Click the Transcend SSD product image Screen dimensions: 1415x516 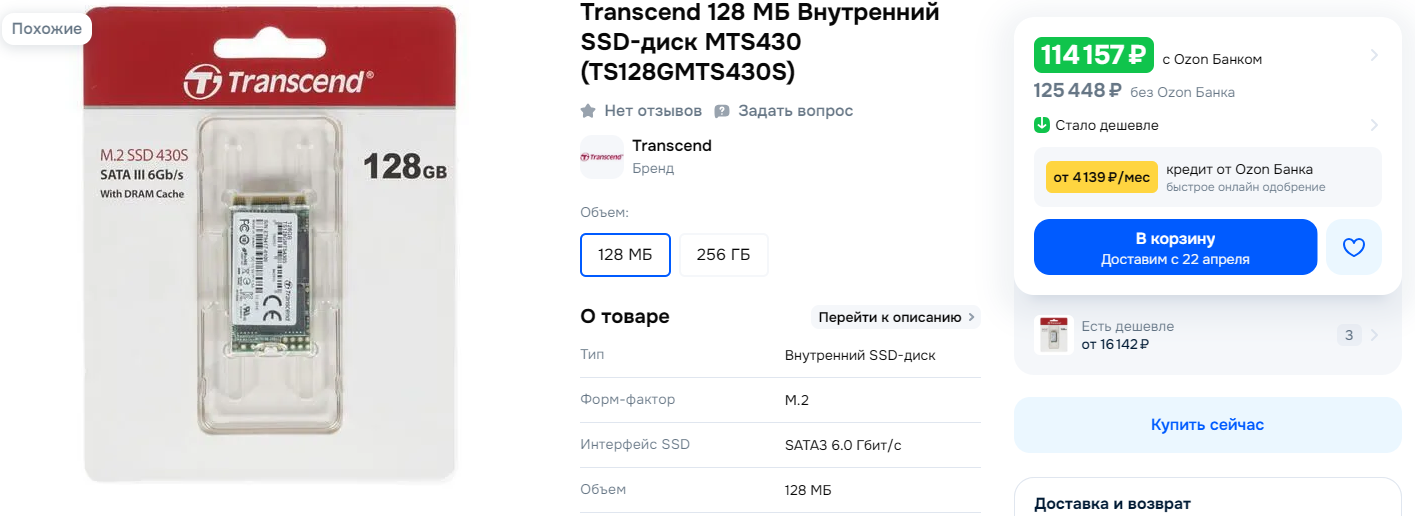pyautogui.click(x=270, y=245)
